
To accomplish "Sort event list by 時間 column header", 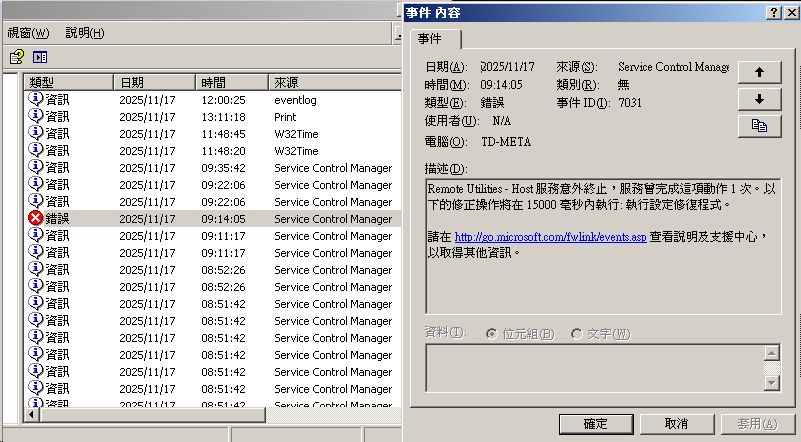I will pos(232,82).
